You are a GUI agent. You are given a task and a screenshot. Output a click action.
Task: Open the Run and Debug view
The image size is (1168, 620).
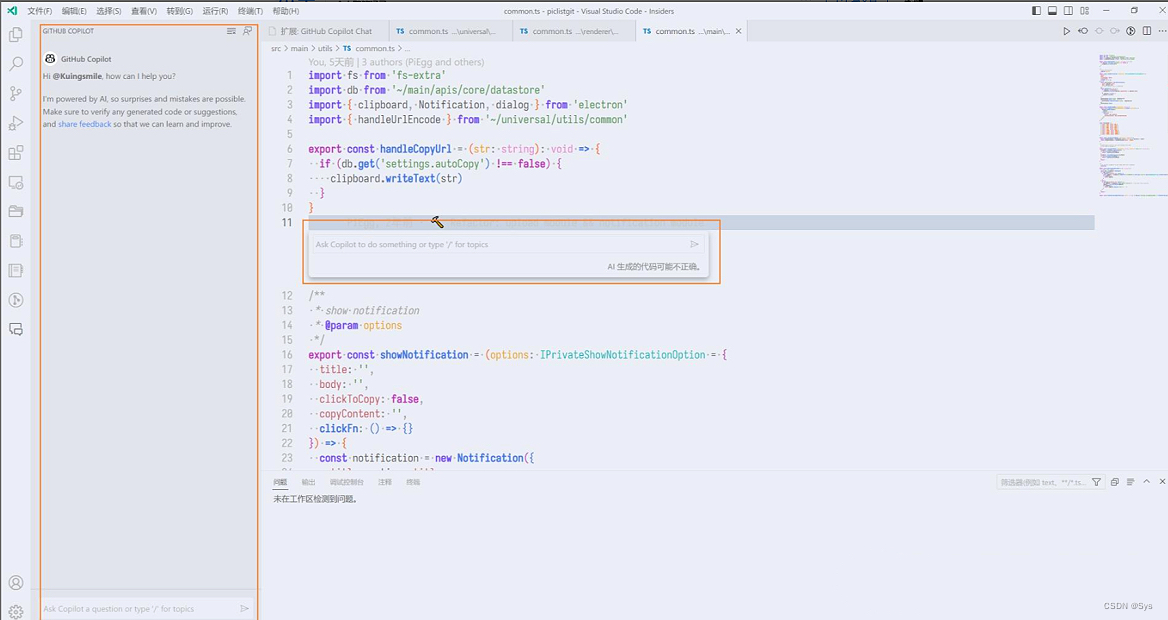(16, 123)
